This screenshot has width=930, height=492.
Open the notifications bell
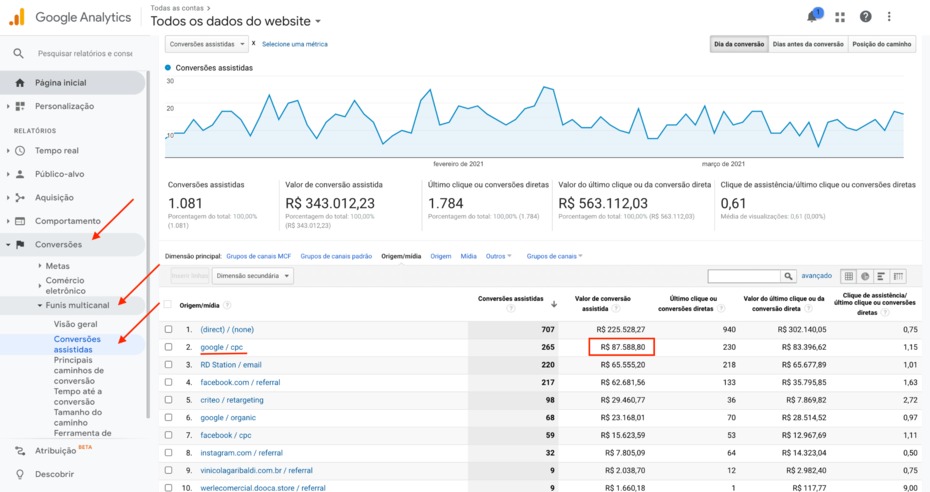(813, 17)
